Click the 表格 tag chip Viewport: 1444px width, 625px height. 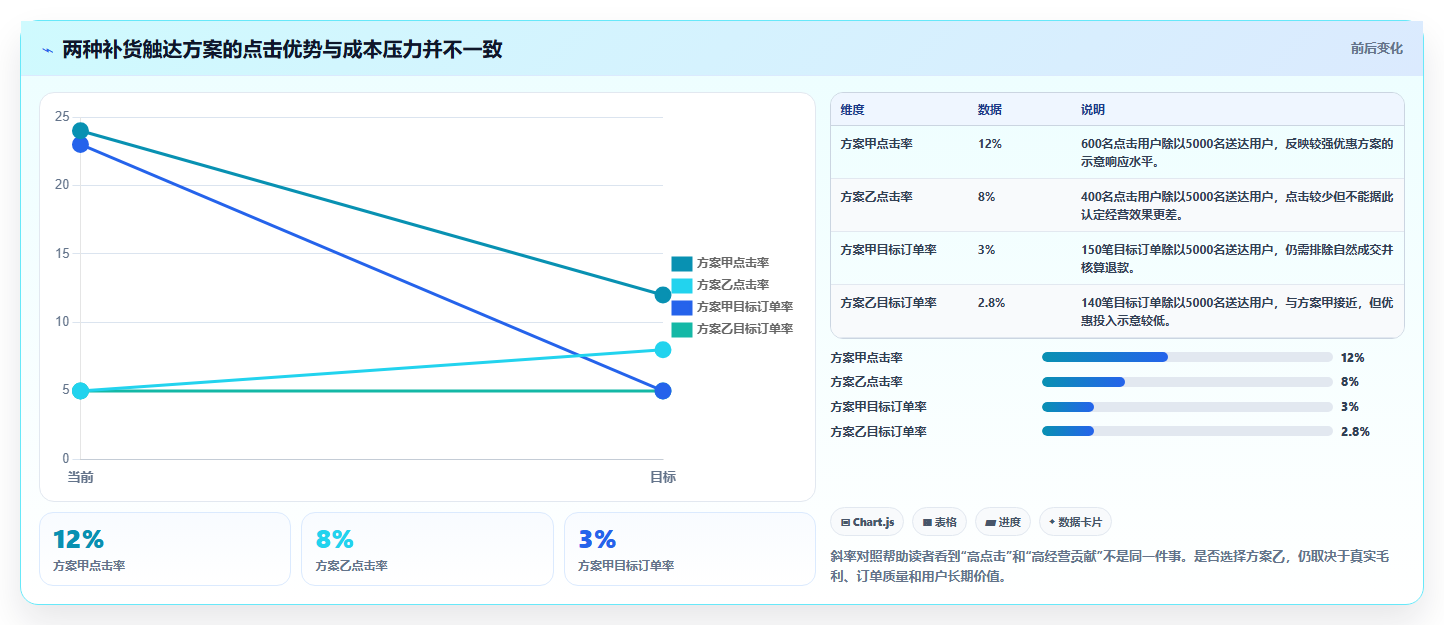[x=940, y=522]
